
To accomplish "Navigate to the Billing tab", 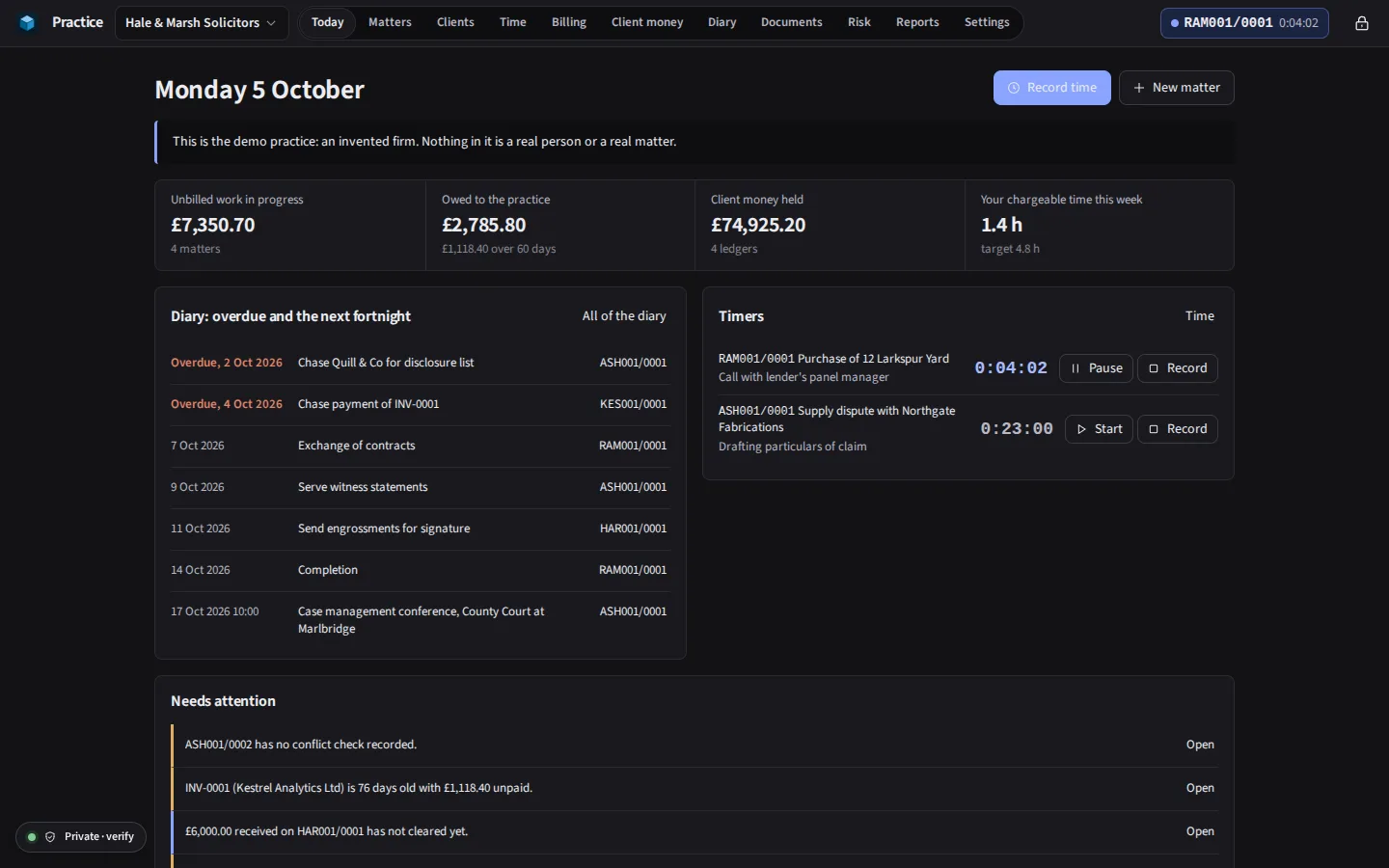I will click(x=569, y=22).
